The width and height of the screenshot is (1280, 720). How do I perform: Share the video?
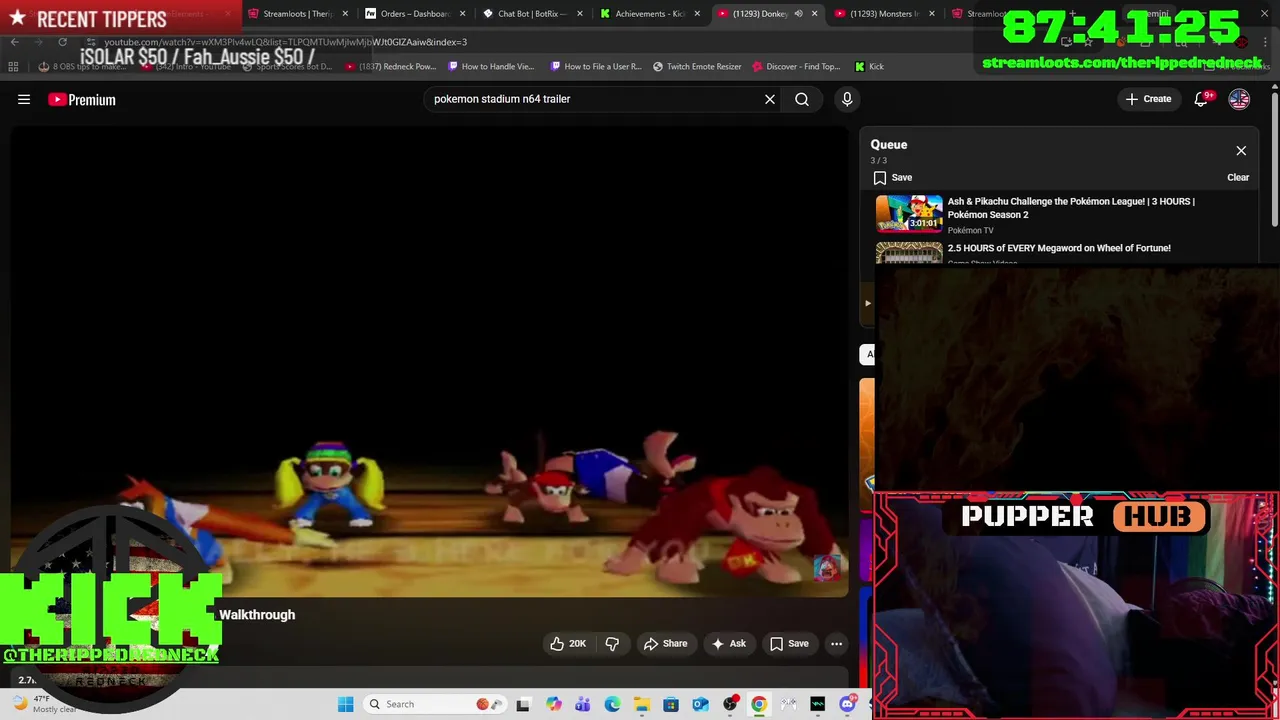click(665, 643)
